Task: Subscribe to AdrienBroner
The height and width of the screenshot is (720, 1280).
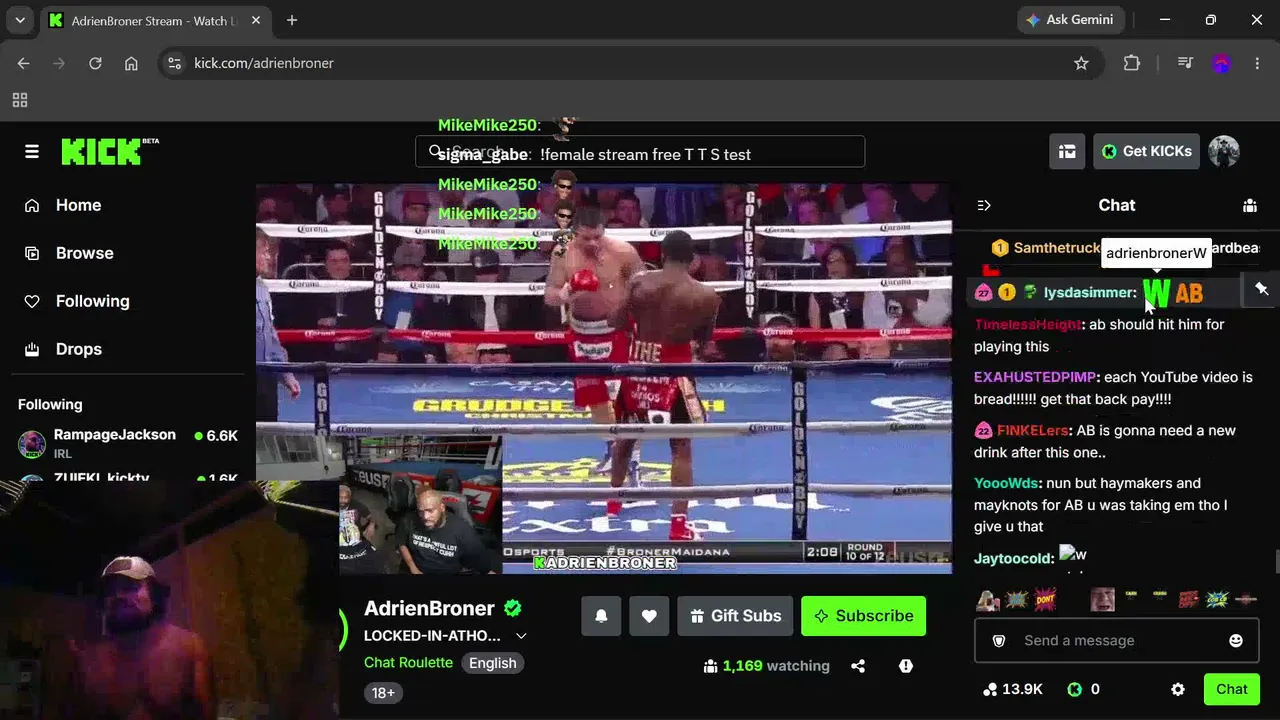Action: [863, 616]
